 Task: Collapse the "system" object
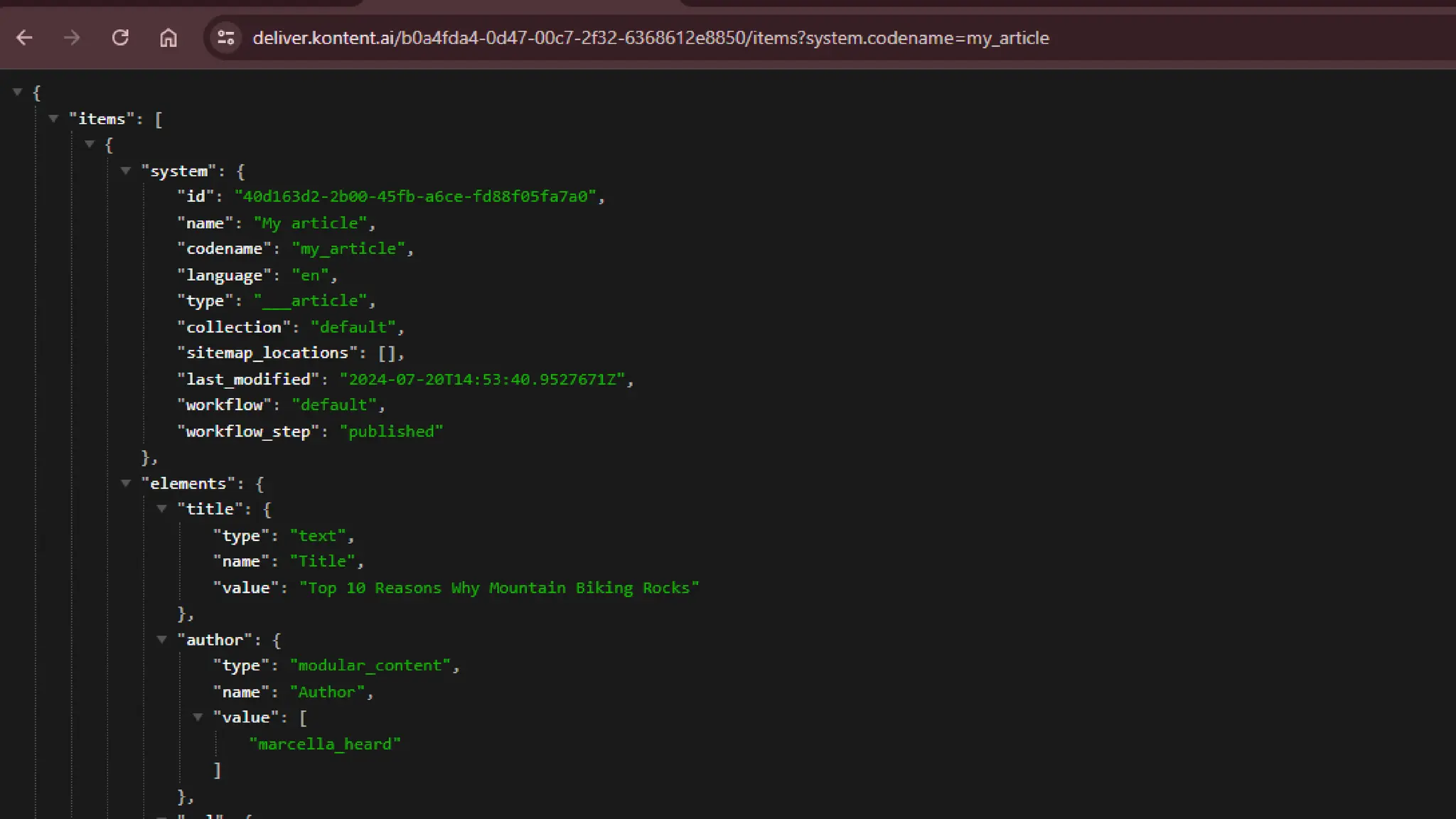click(x=126, y=171)
